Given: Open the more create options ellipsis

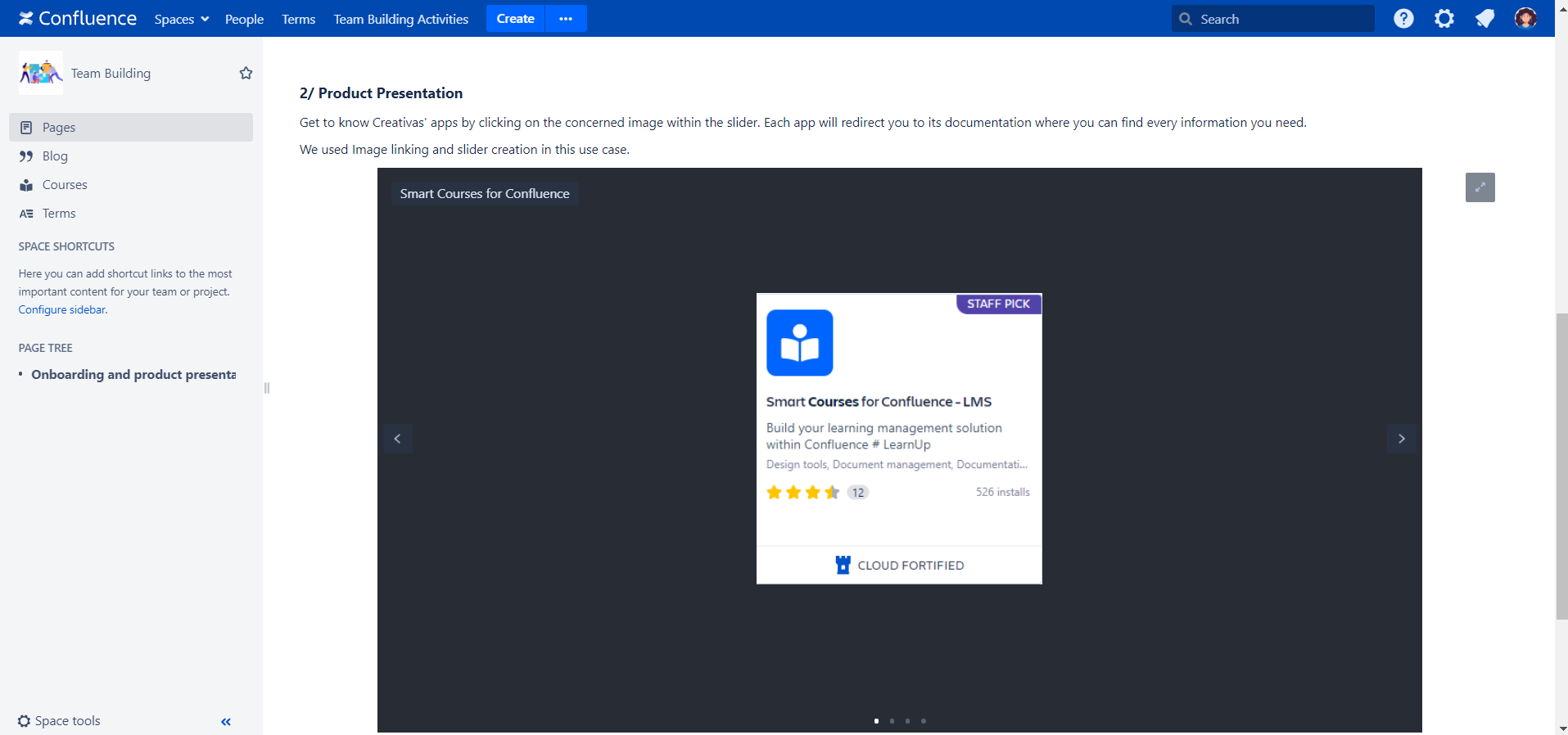Looking at the screenshot, I should (x=566, y=19).
